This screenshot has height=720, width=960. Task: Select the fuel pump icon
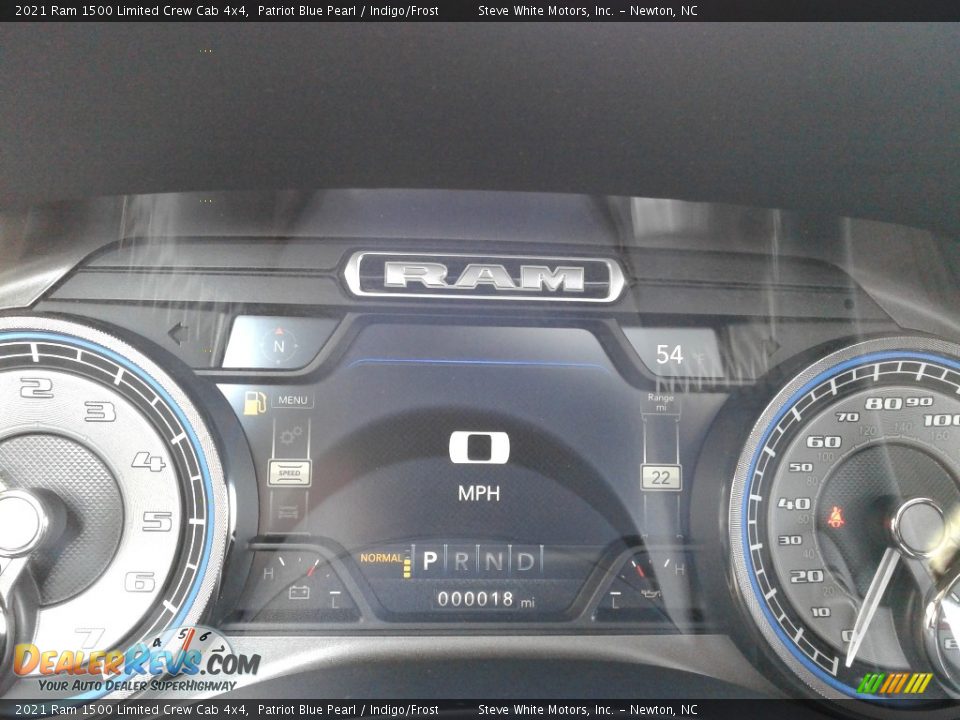click(253, 404)
